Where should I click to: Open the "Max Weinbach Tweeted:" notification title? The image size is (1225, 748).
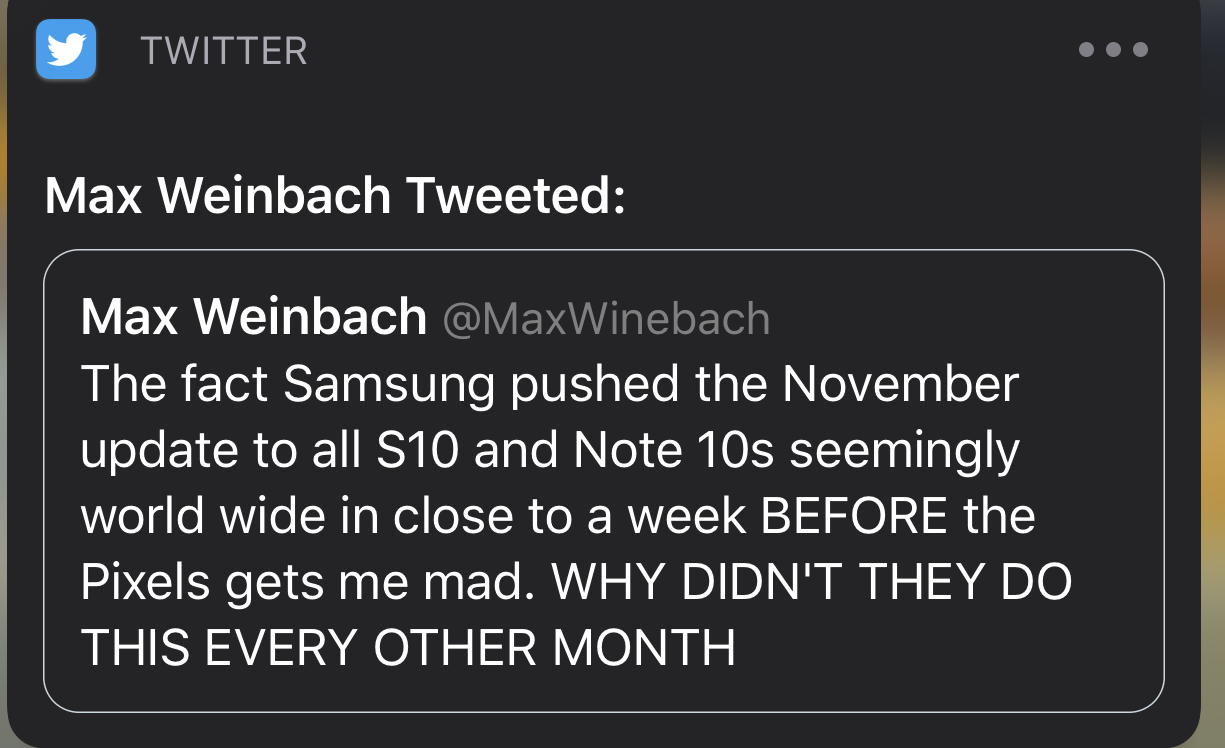tap(335, 194)
